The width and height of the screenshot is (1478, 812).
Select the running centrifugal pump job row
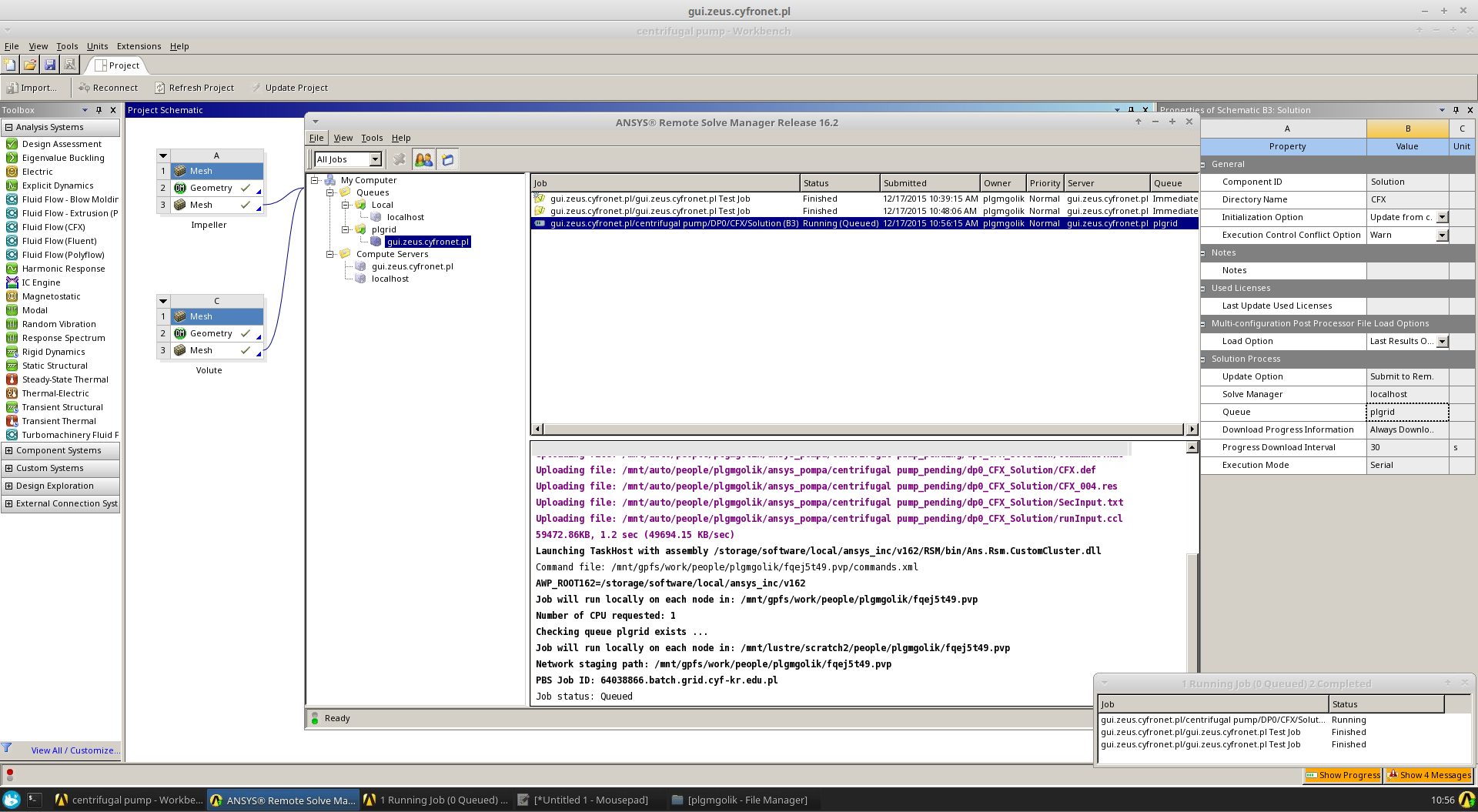pos(864,223)
